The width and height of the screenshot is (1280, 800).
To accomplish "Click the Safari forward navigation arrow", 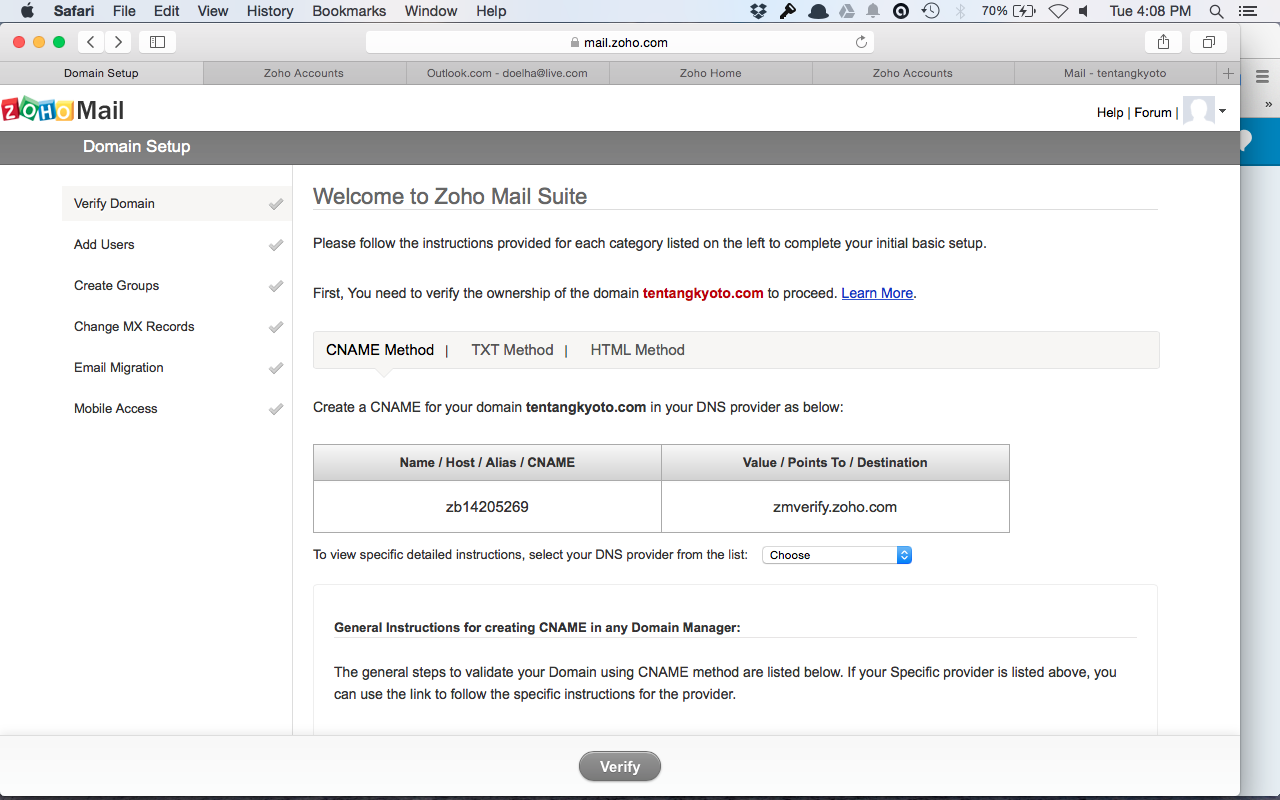I will coord(118,42).
